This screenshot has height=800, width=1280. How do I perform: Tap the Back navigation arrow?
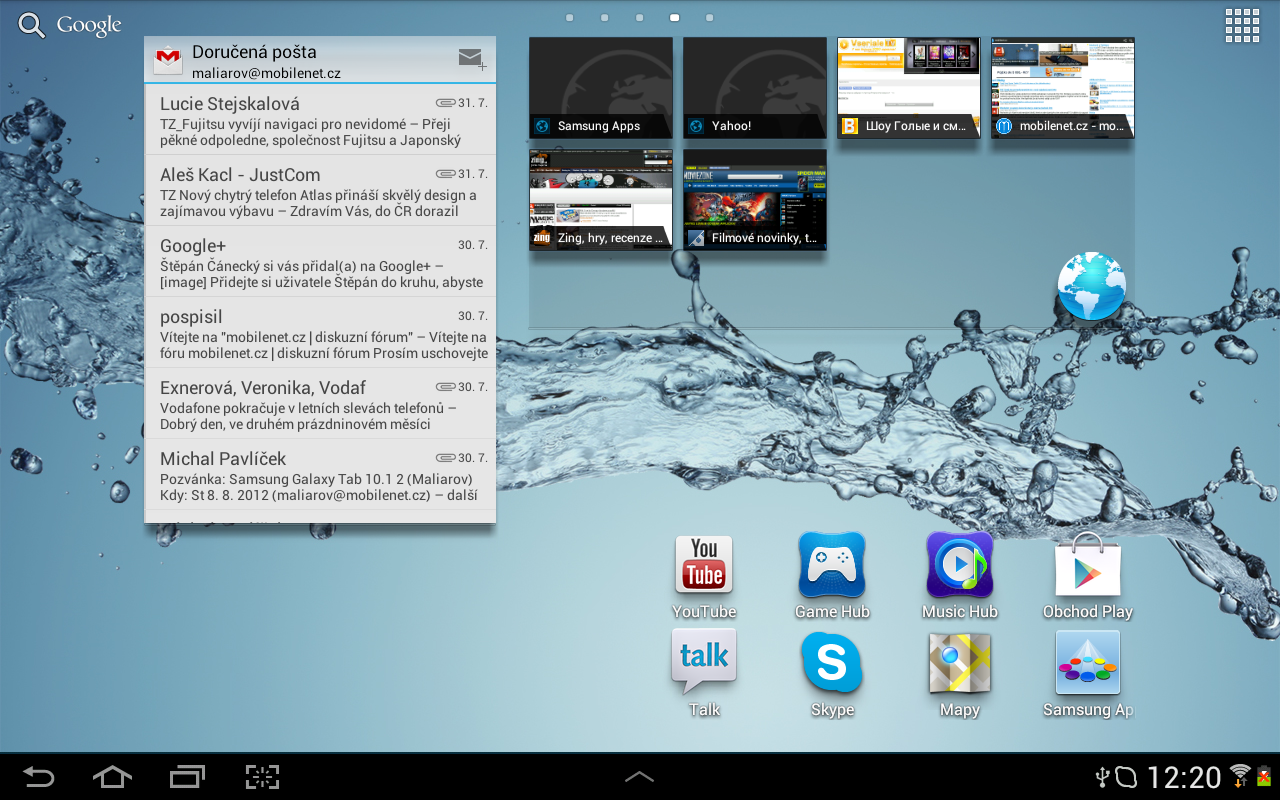pos(40,777)
